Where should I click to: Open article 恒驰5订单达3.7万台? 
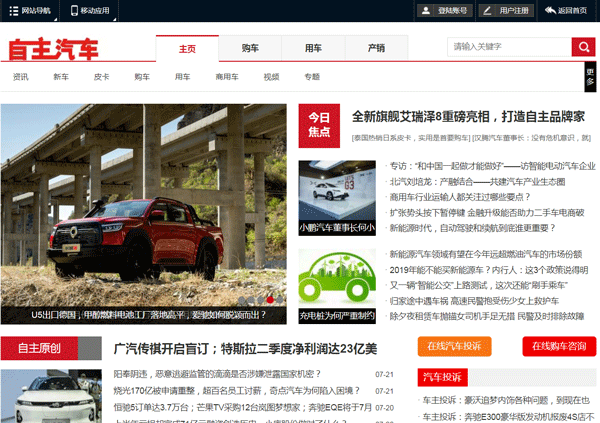243,407
